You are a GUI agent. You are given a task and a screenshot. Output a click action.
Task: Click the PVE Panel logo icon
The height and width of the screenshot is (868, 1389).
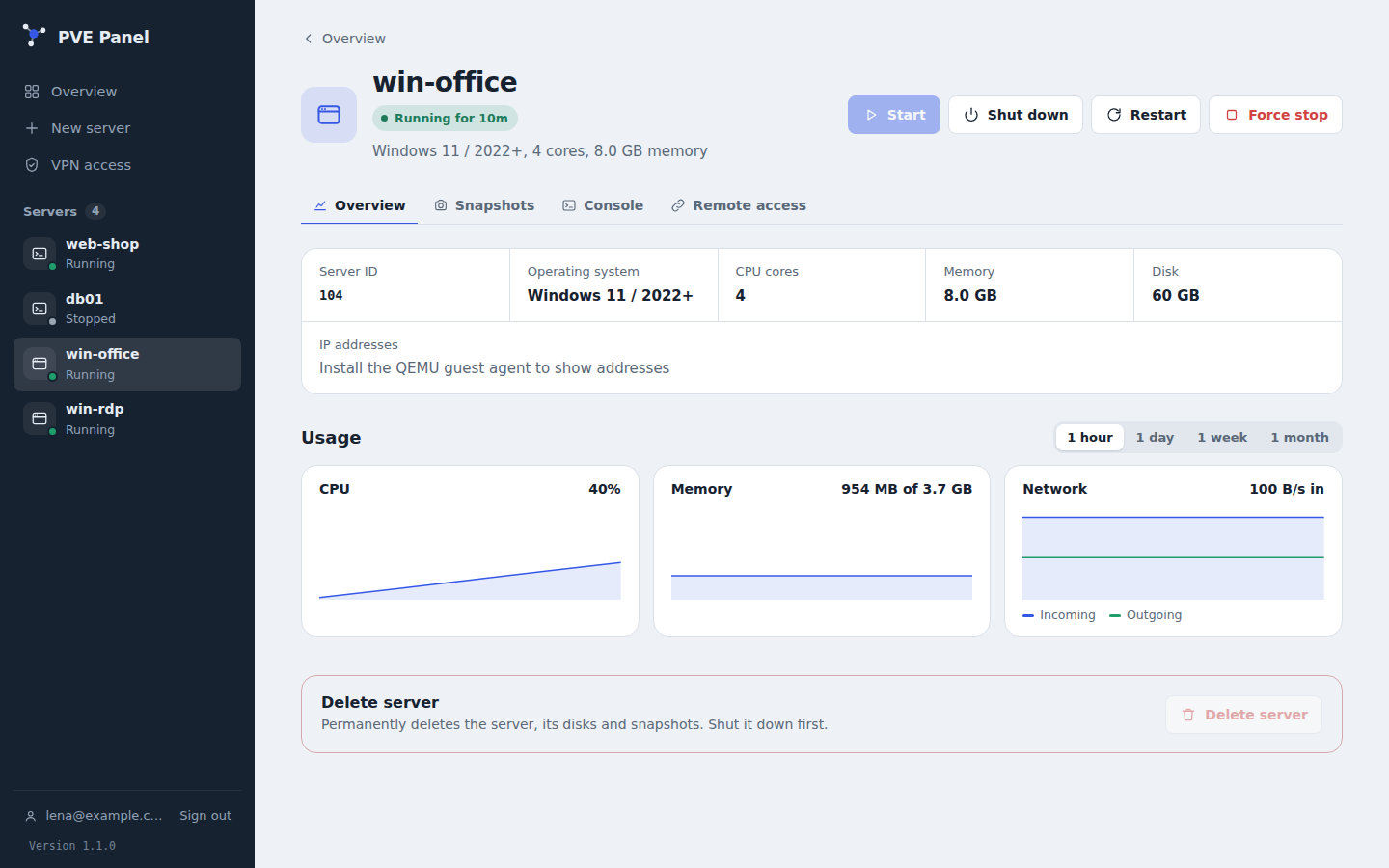(x=34, y=37)
